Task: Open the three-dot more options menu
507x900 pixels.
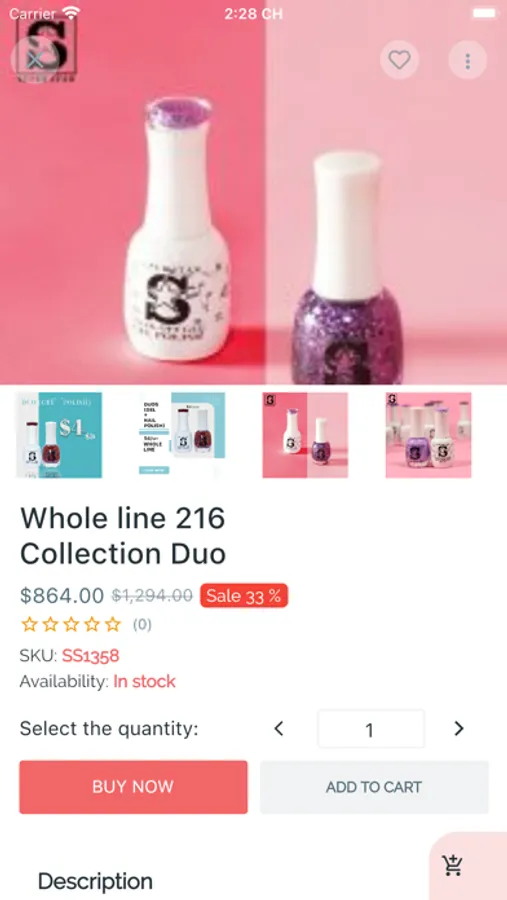Action: (x=467, y=60)
